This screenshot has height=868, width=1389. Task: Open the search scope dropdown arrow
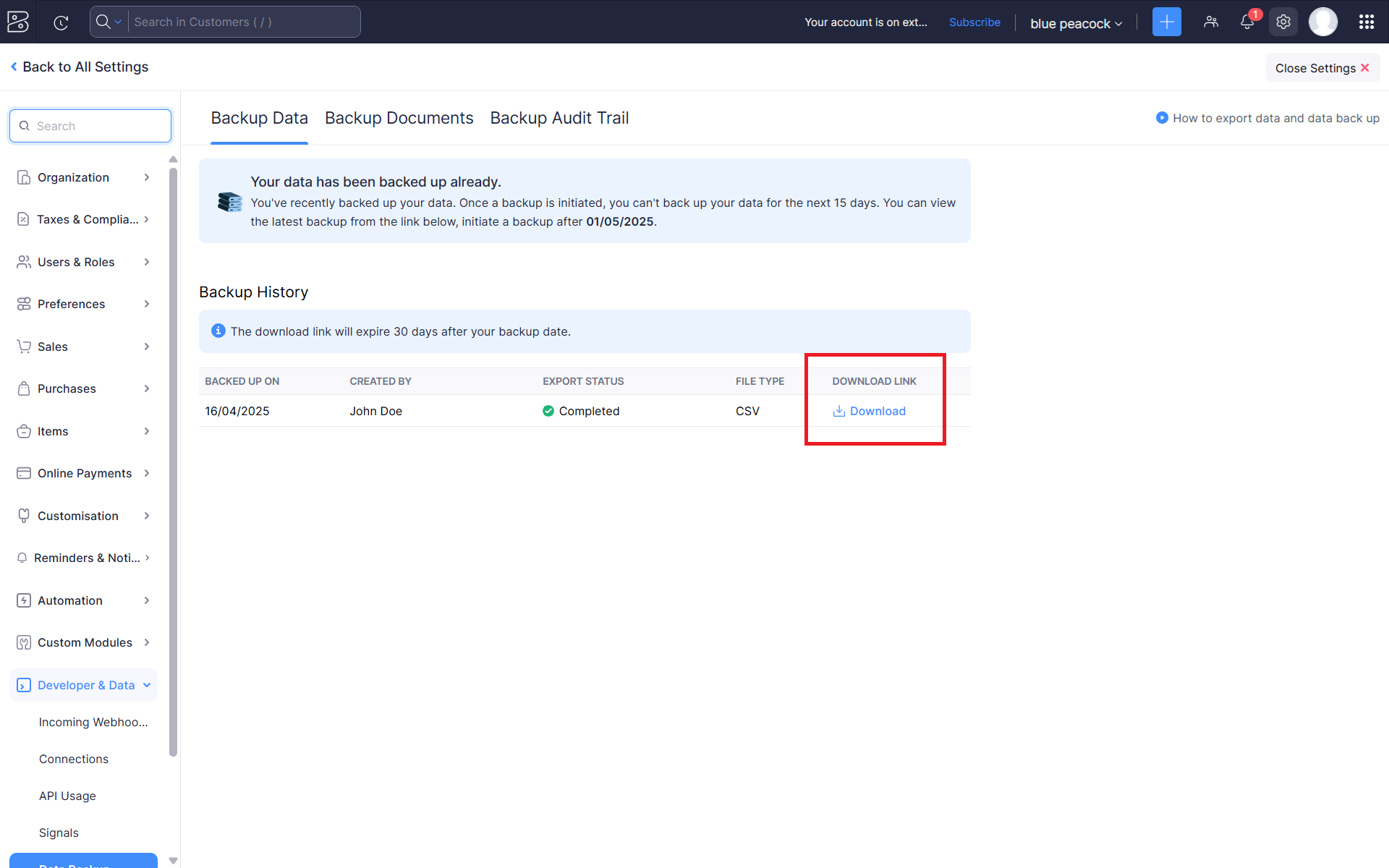point(119,22)
